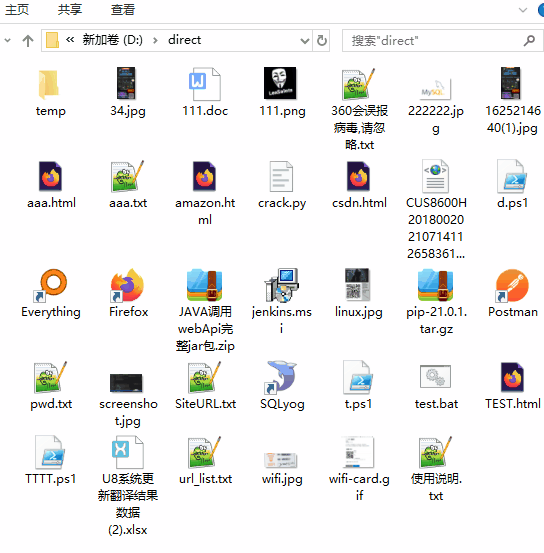Refresh the direct folder listing
The height and width of the screenshot is (553, 544).
[x=321, y=41]
